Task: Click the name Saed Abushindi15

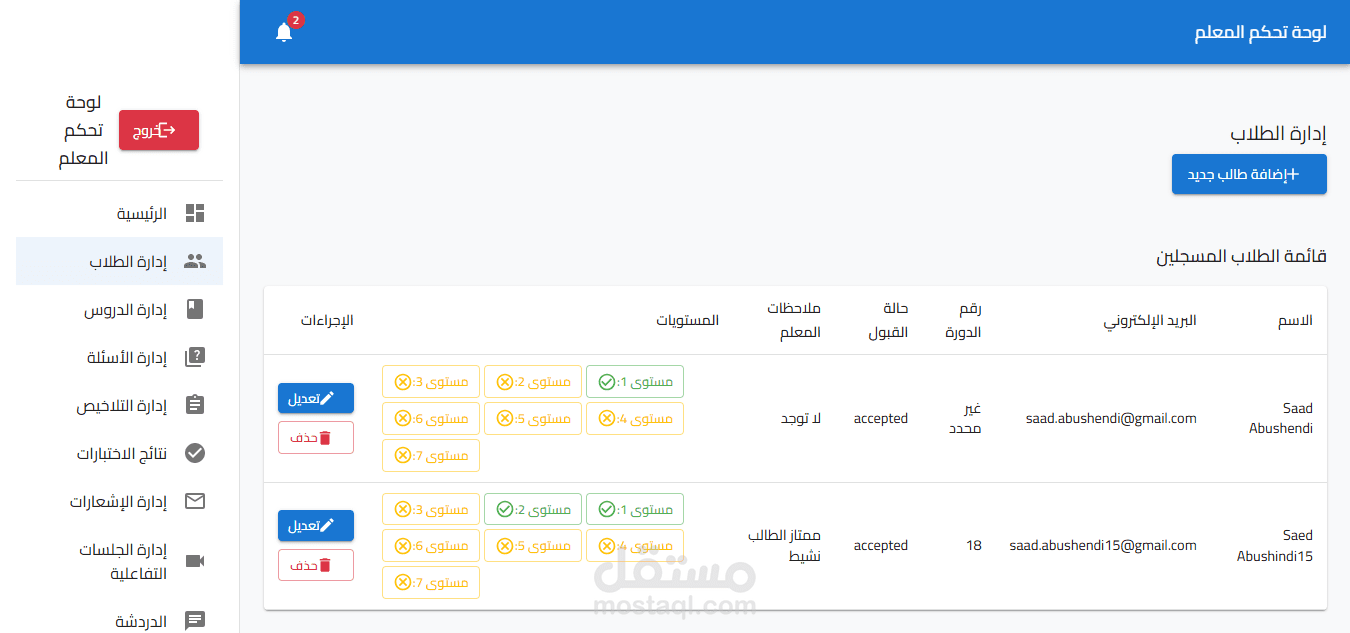Action: click(1275, 545)
